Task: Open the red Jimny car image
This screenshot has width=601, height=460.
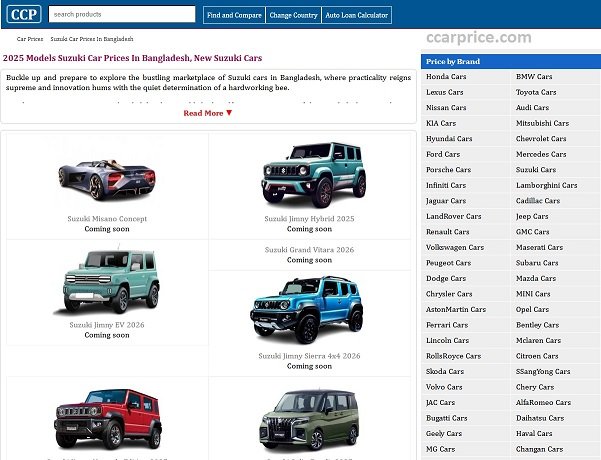Action: click(x=108, y=419)
